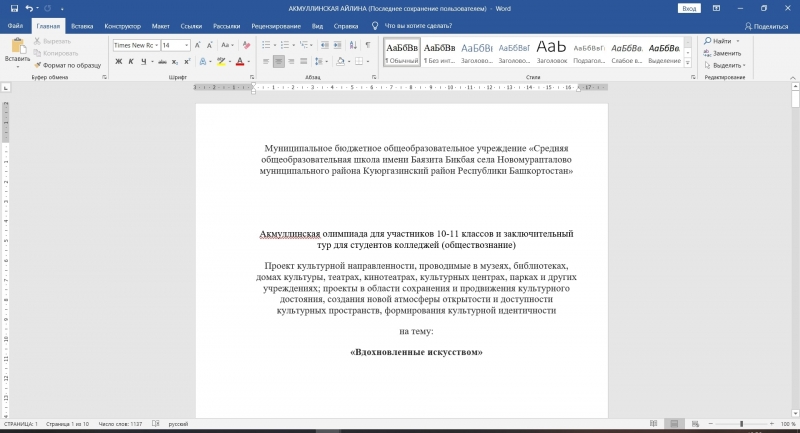The image size is (800, 433).
Task: Toggle italic formatting (К)
Action: click(x=131, y=62)
